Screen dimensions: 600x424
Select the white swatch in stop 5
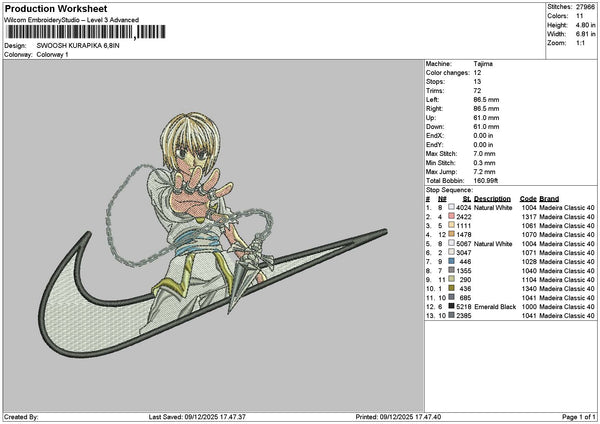(452, 243)
